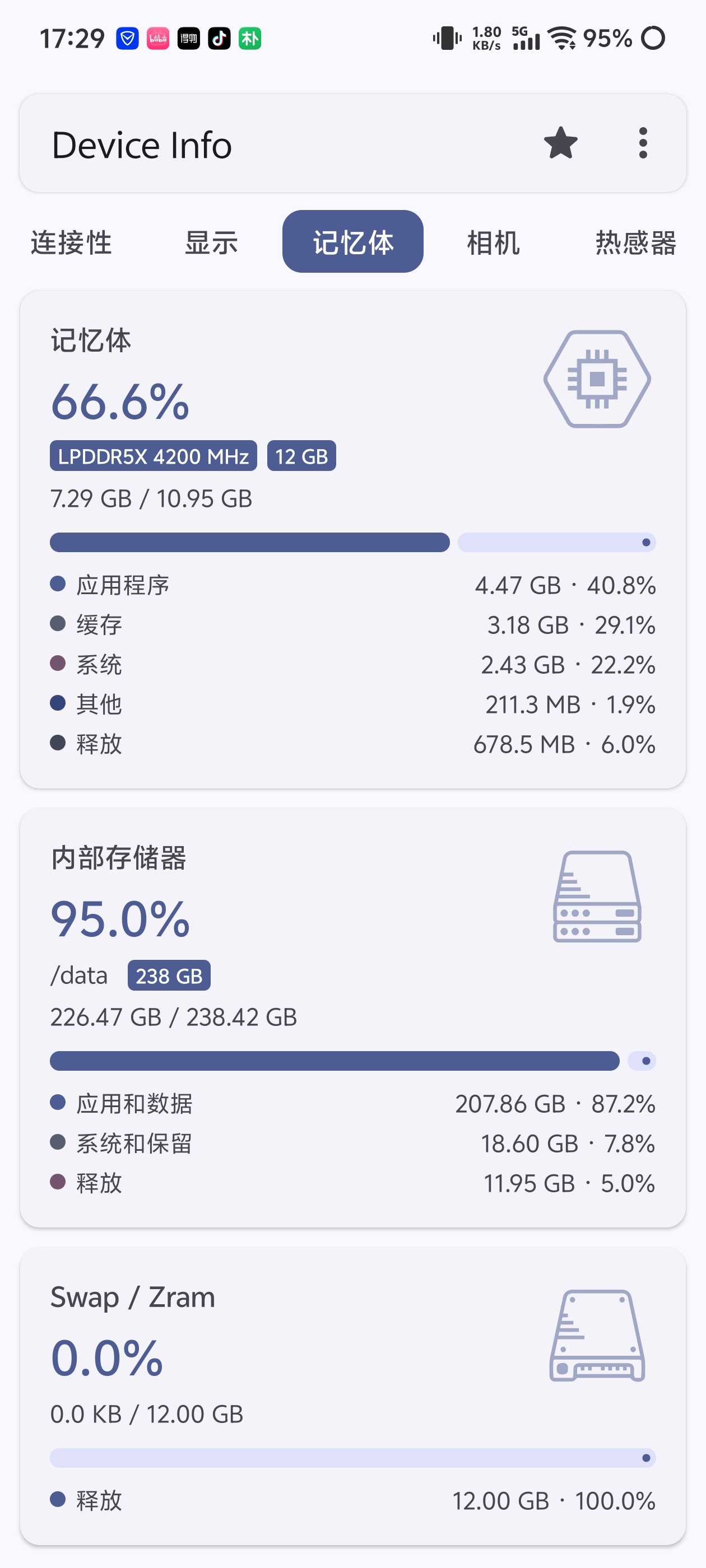Tap the Wi-Fi status icon

click(561, 38)
